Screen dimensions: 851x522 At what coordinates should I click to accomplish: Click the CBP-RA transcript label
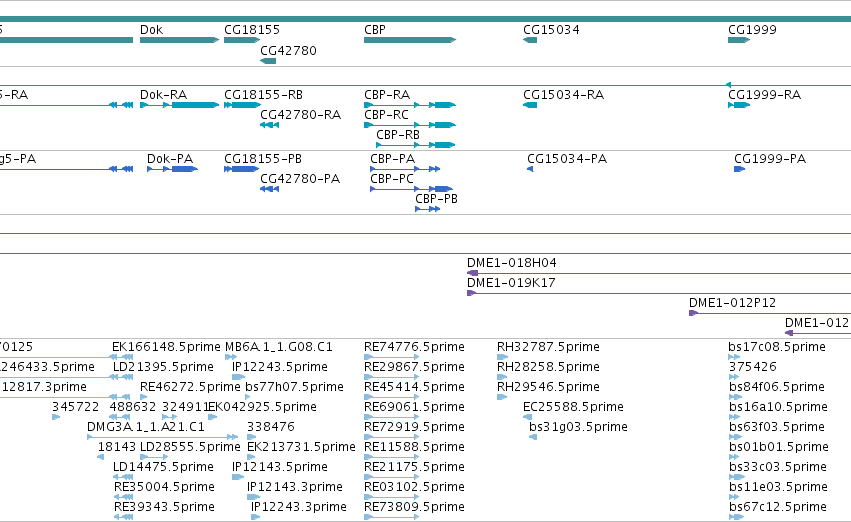[387, 94]
